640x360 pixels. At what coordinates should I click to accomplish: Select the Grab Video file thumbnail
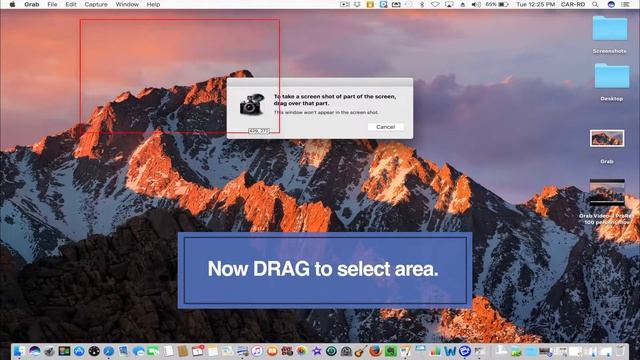pos(607,192)
